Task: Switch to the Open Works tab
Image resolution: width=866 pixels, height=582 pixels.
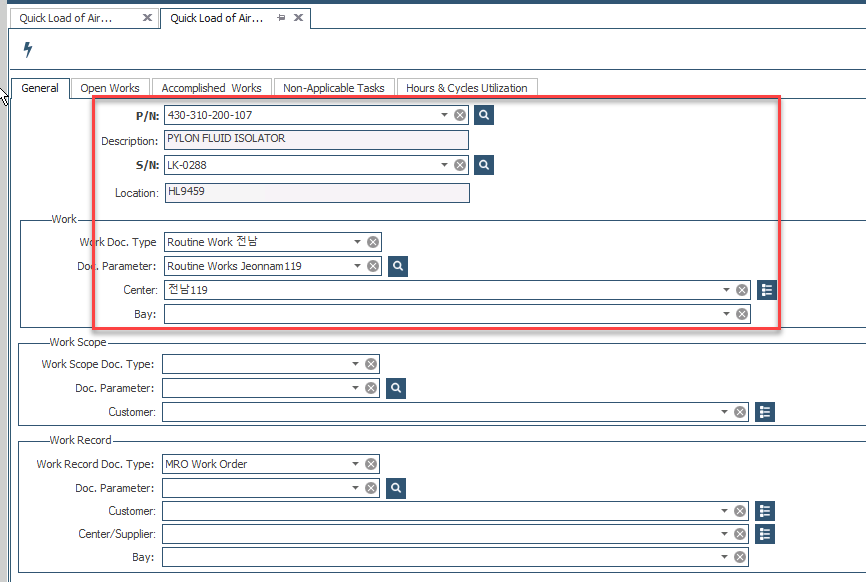Action: click(110, 88)
